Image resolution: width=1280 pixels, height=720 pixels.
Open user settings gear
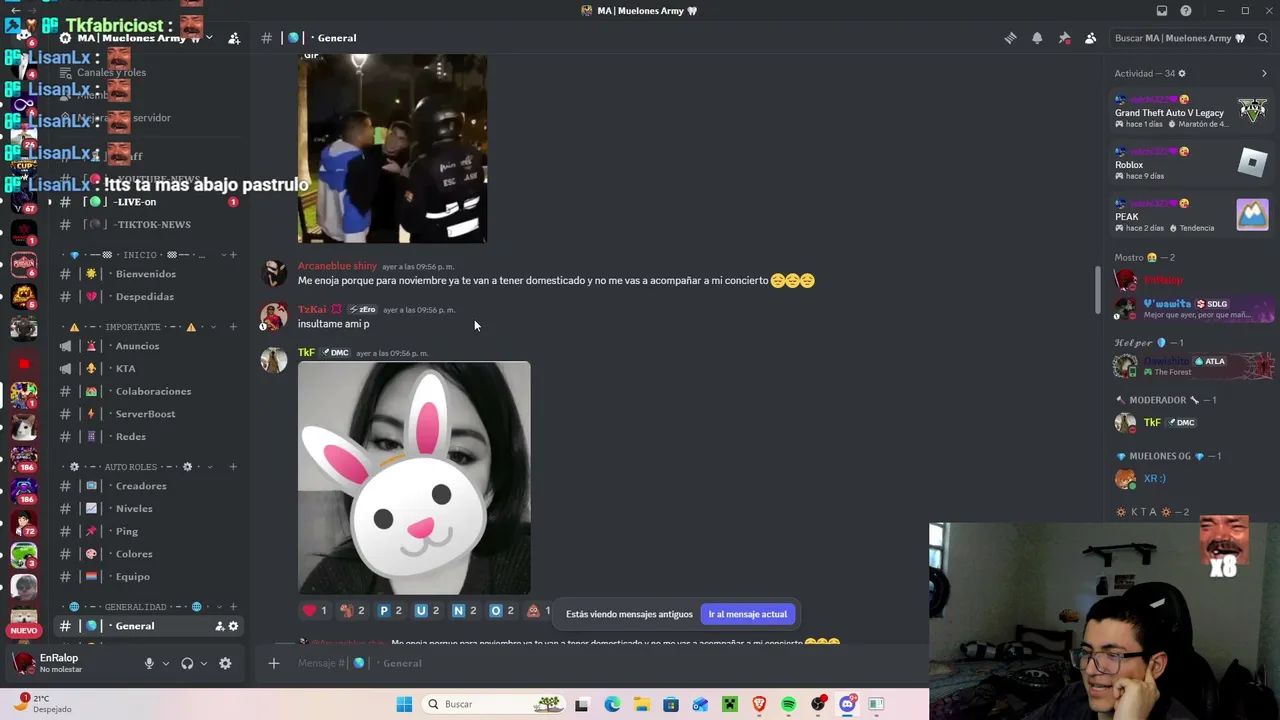pyautogui.click(x=225, y=663)
